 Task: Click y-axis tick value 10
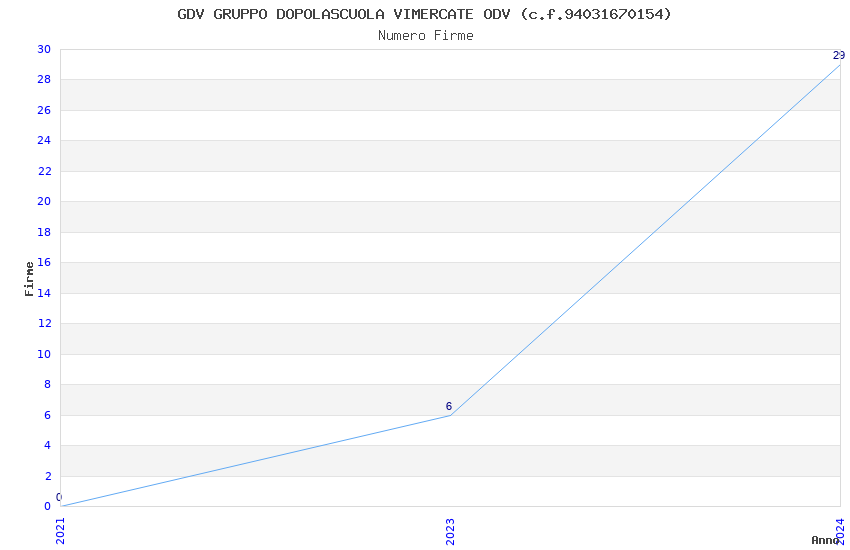coord(44,354)
